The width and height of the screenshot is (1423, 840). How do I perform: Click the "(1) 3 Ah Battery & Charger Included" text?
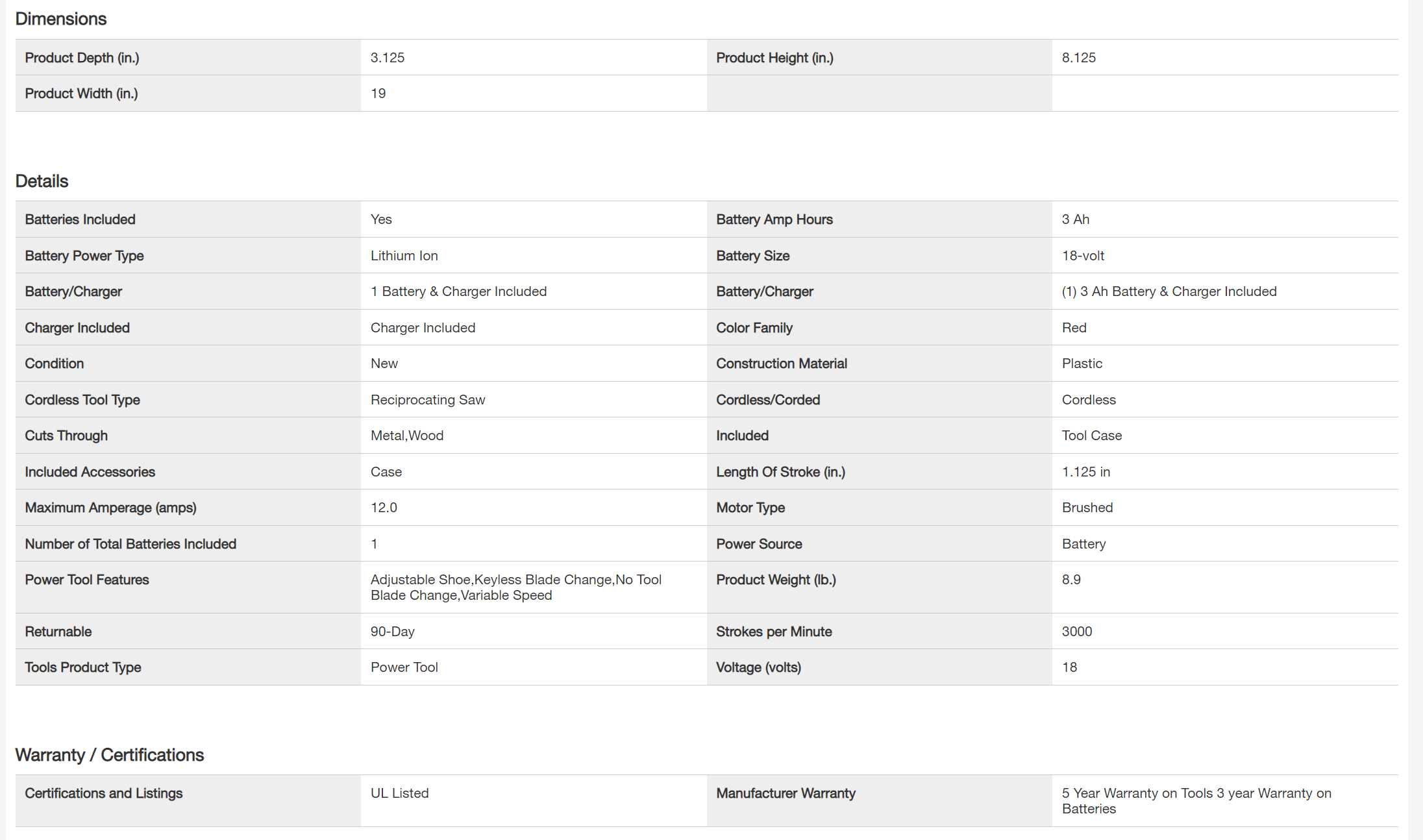coord(1169,291)
